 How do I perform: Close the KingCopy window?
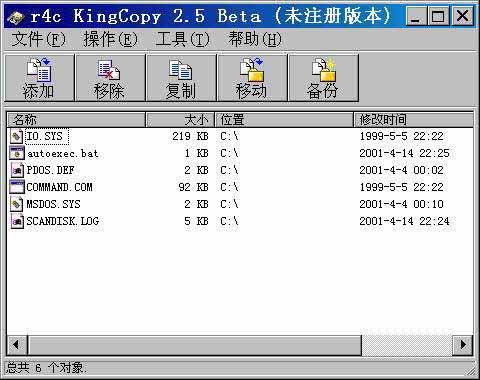tap(462, 16)
